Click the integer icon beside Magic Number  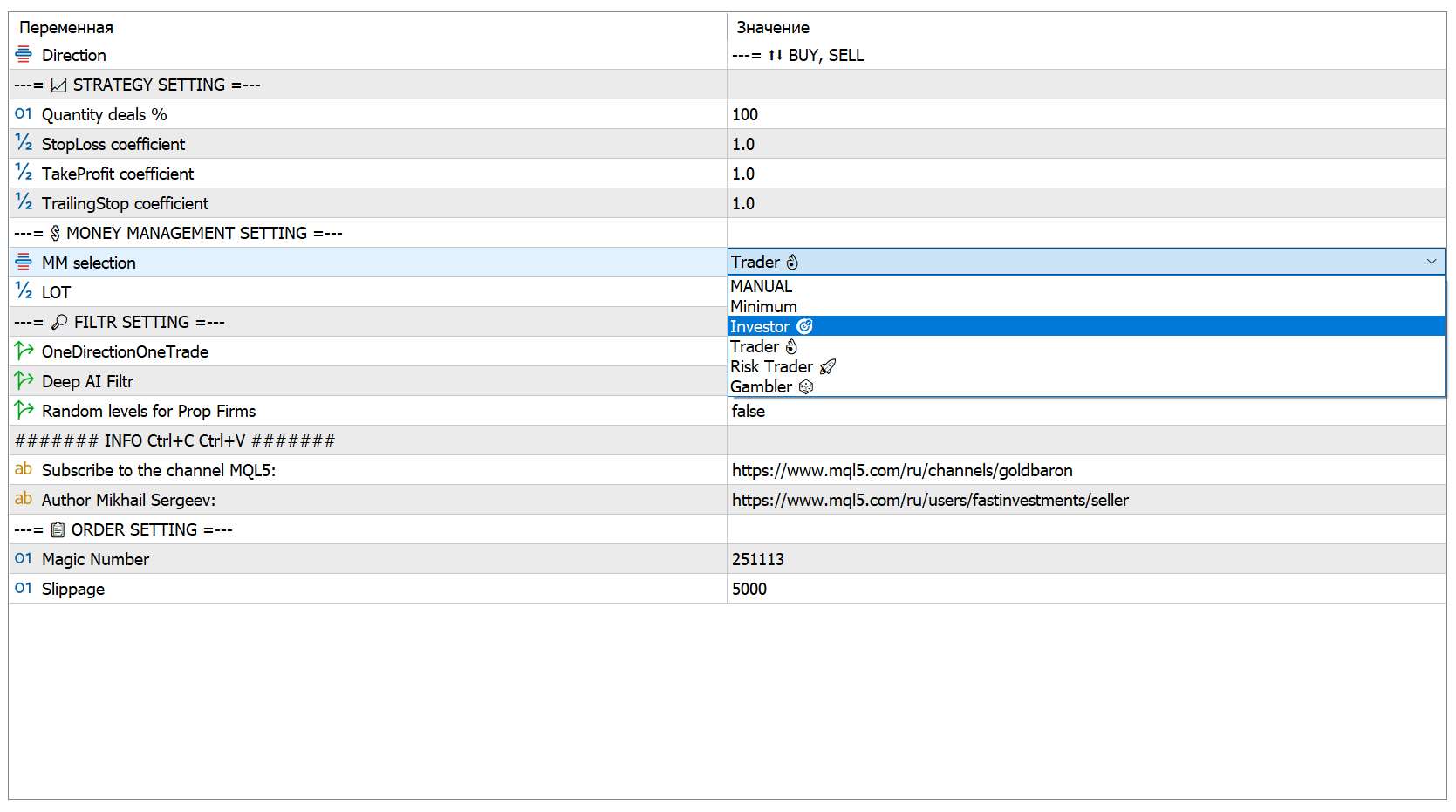[24, 559]
